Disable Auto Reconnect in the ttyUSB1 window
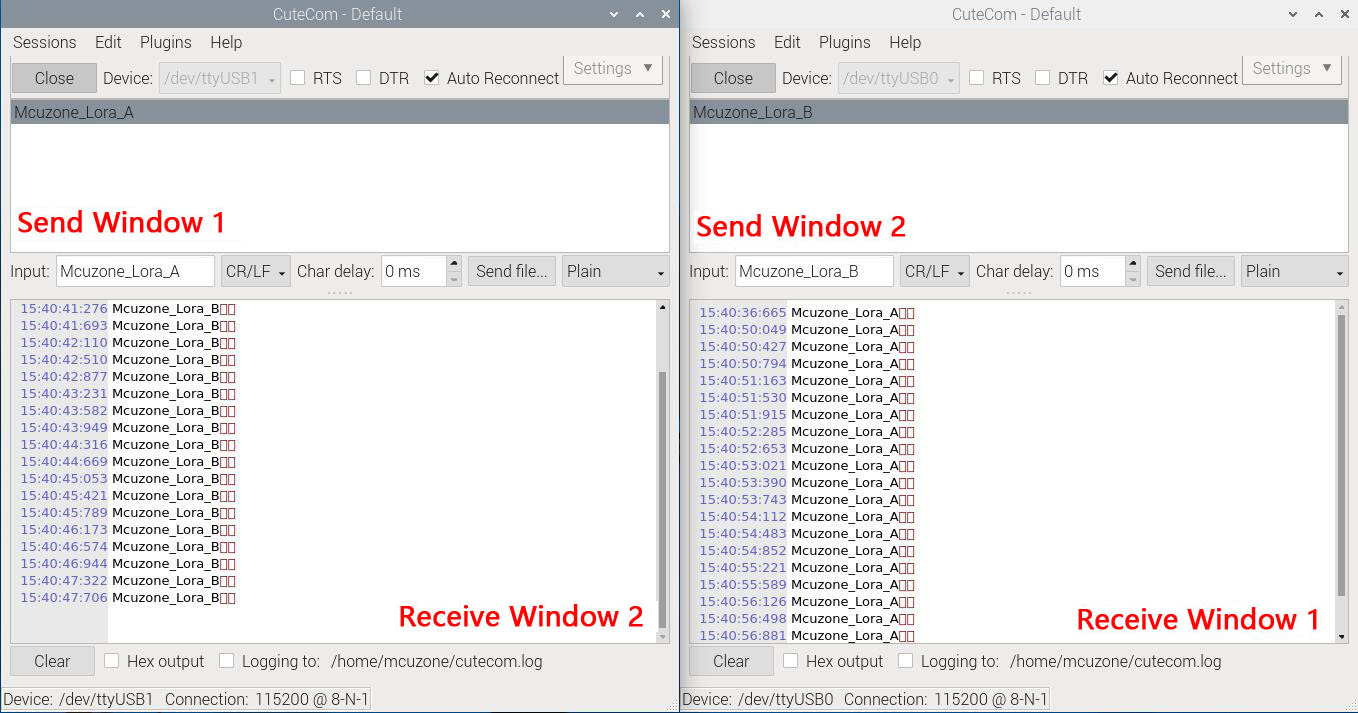The image size is (1358, 713). click(x=432, y=78)
